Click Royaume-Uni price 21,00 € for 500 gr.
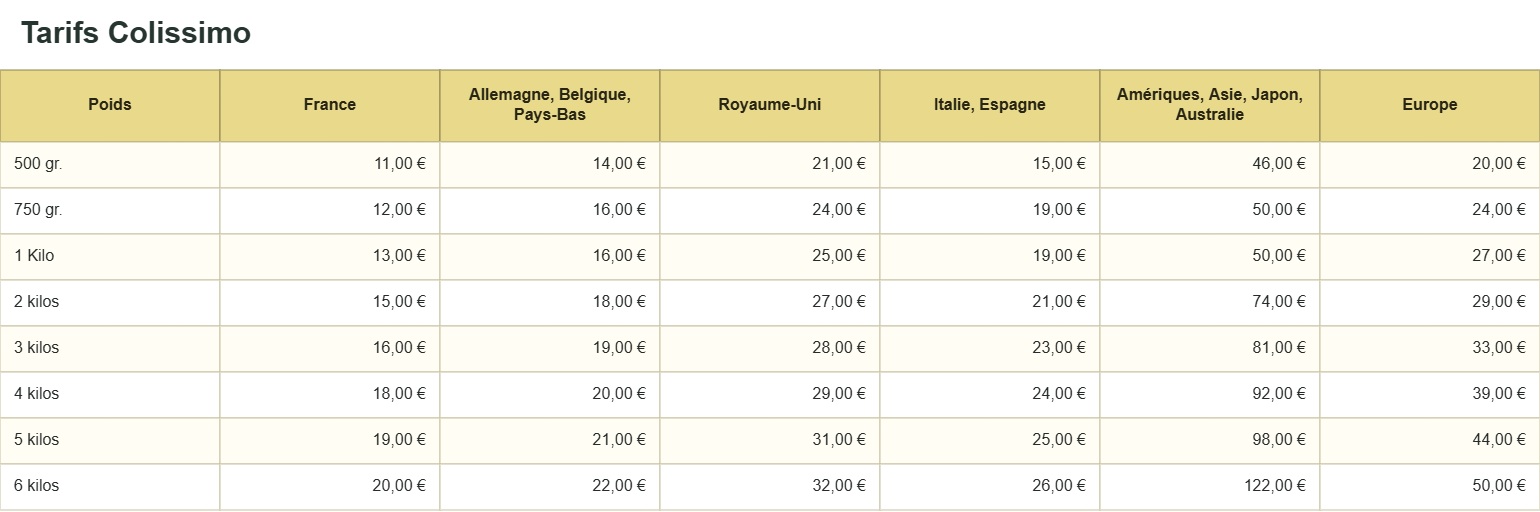 tap(770, 164)
